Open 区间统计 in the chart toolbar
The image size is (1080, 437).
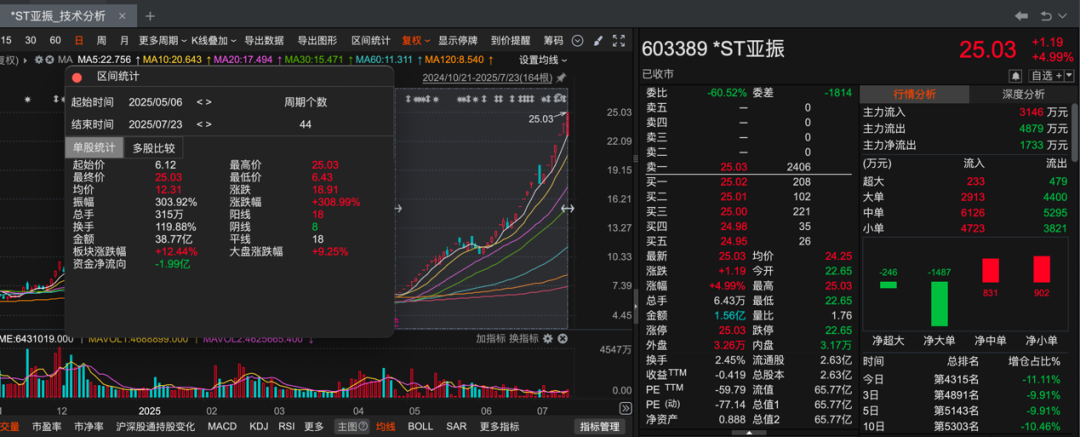[371, 41]
